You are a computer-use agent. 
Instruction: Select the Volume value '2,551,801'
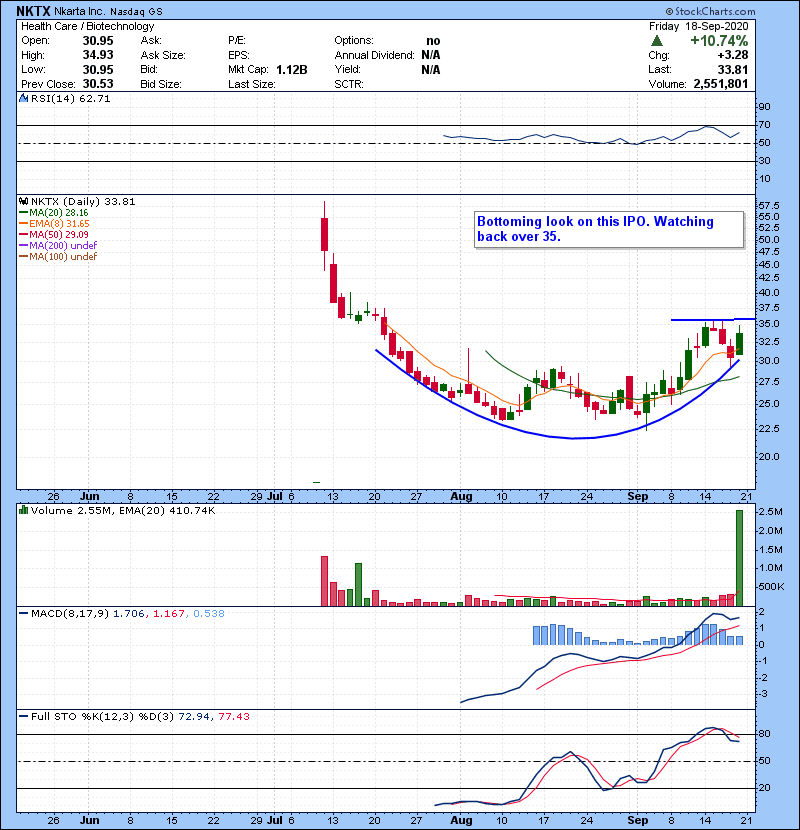pyautogui.click(x=721, y=84)
